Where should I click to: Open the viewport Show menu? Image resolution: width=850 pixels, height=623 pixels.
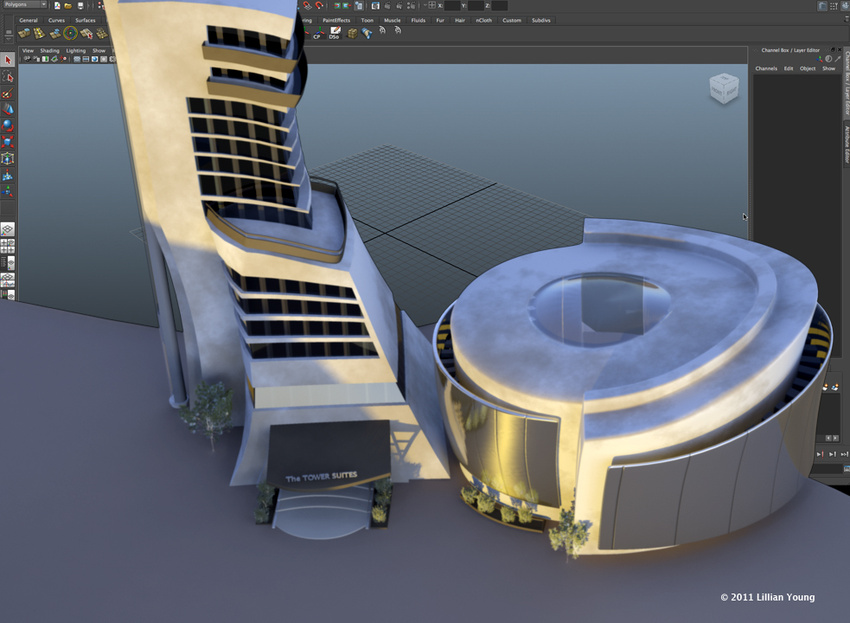click(99, 50)
